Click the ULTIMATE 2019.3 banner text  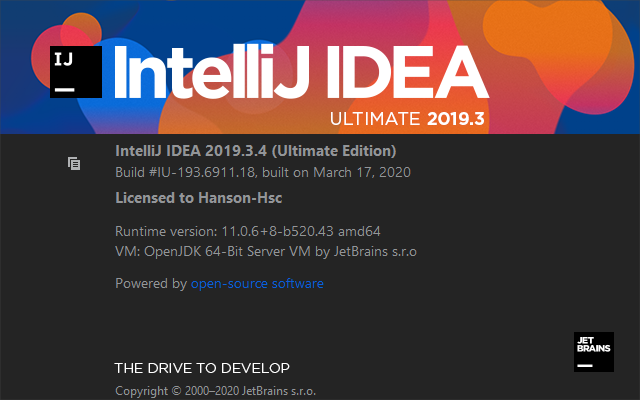pyautogui.click(x=407, y=119)
